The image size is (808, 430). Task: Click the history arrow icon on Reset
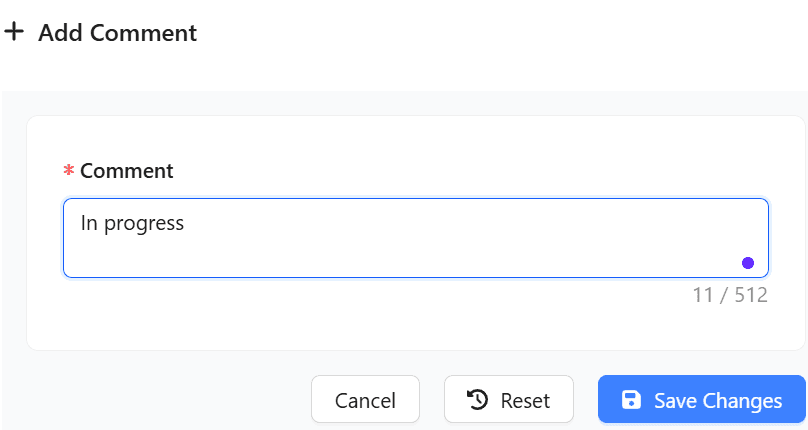pyautogui.click(x=478, y=400)
